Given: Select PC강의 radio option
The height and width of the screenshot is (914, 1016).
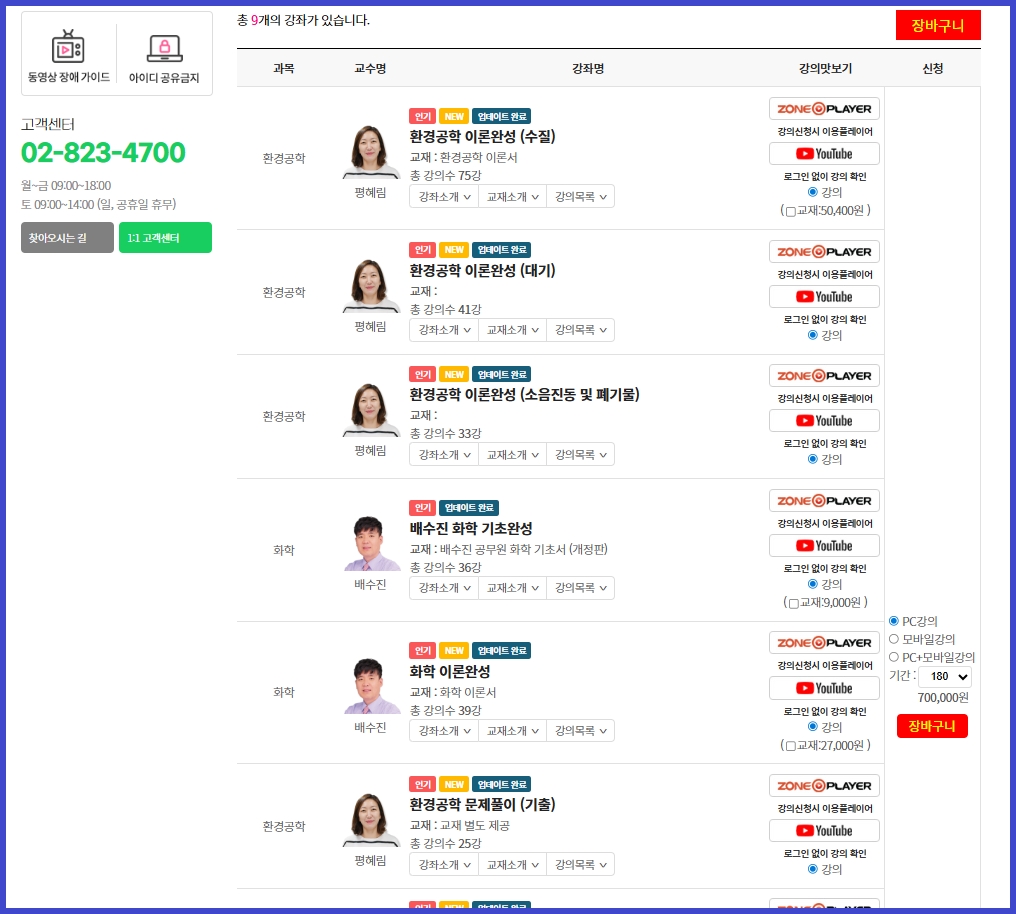Looking at the screenshot, I should coord(894,621).
